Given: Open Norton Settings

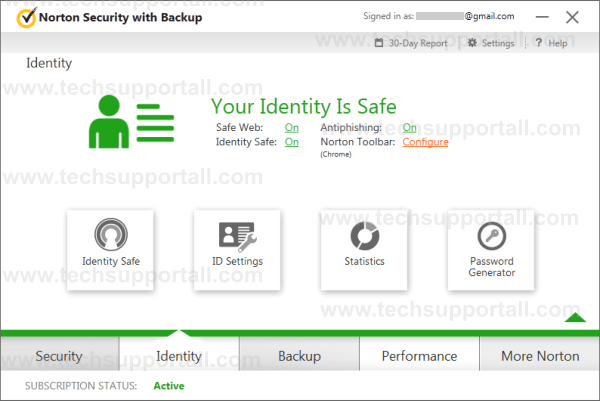Looking at the screenshot, I should 491,43.
